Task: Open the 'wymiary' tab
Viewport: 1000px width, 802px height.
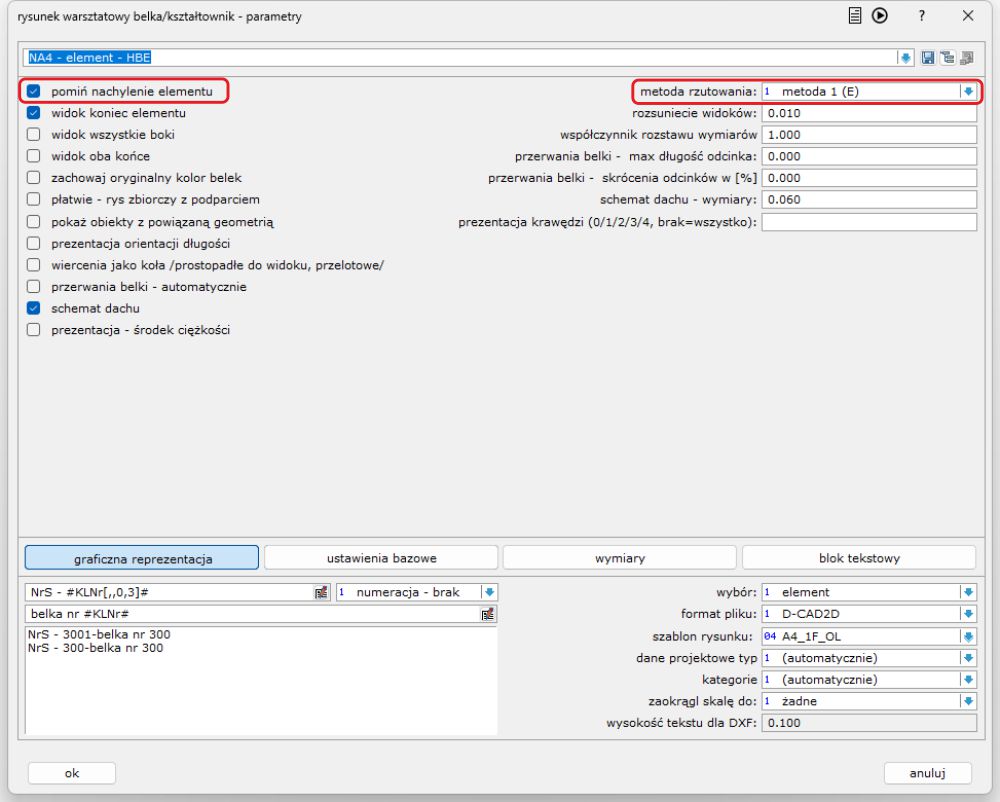Action: [620, 558]
